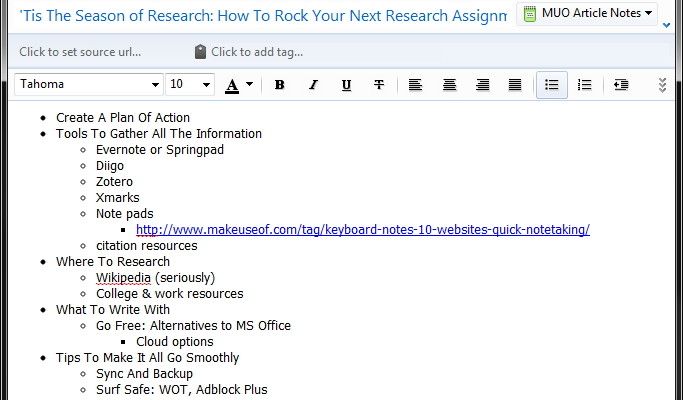Toggle underline formatting
683x400 pixels.
point(346,85)
